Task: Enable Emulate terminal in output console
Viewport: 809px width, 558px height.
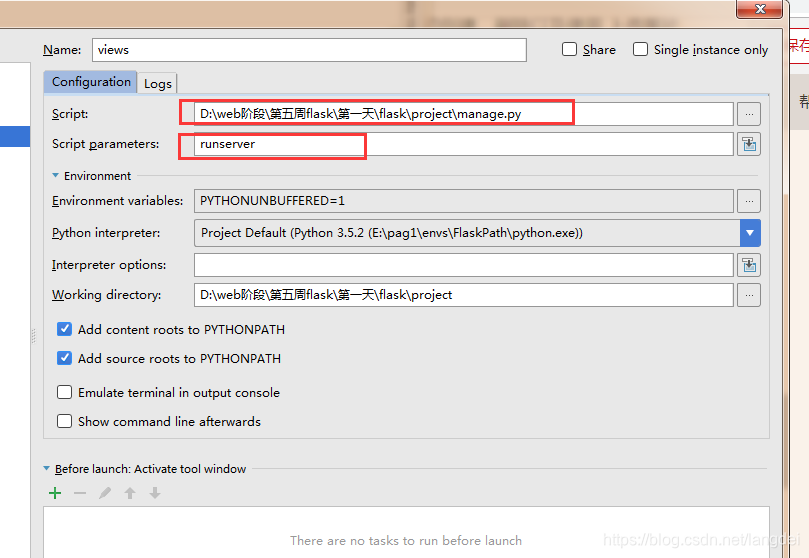Action: pos(64,392)
